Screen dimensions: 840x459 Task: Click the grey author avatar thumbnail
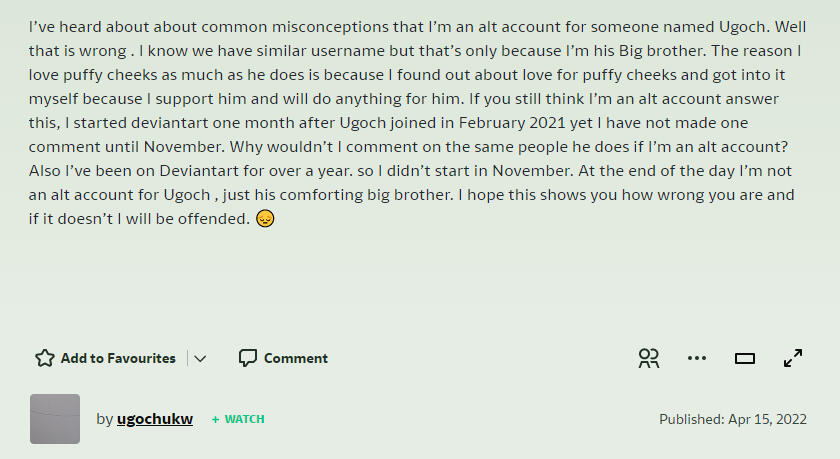pyautogui.click(x=55, y=419)
